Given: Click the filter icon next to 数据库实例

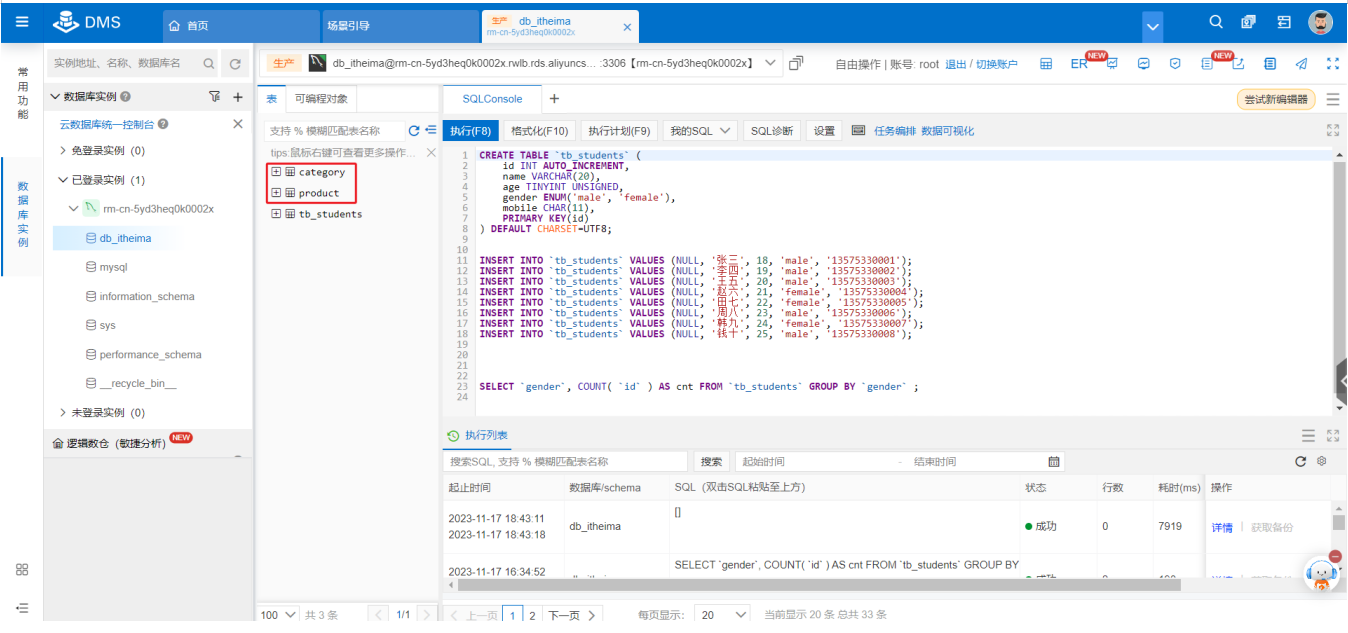Looking at the screenshot, I should [214, 97].
